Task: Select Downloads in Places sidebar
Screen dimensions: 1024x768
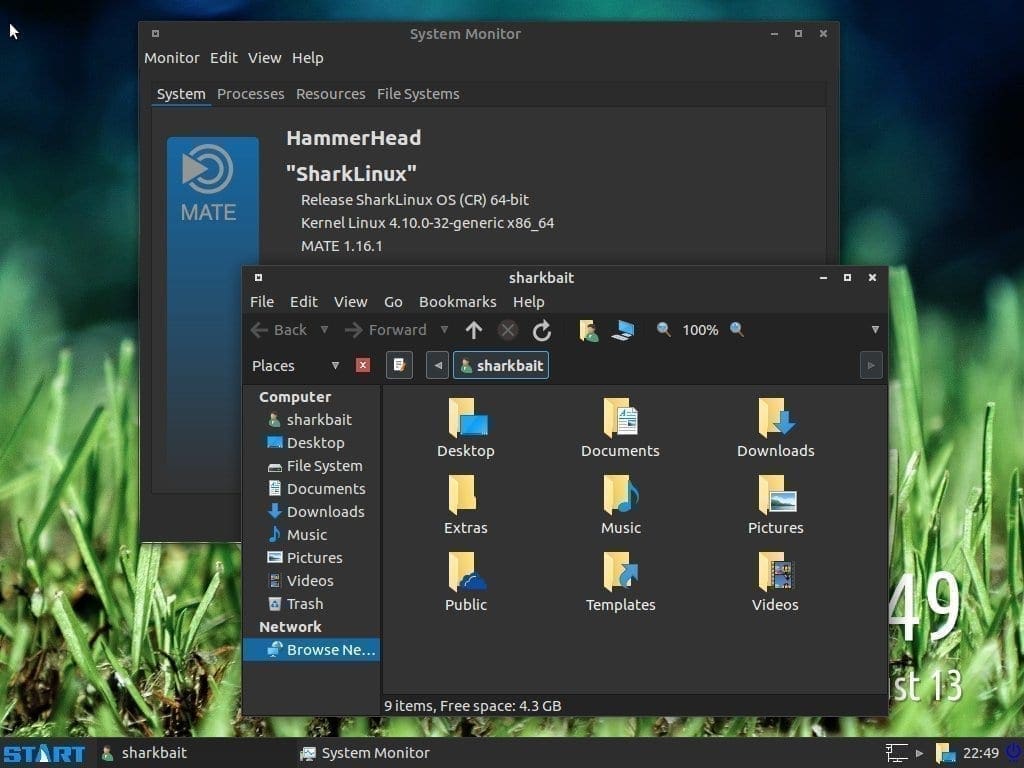Action: pos(312,511)
